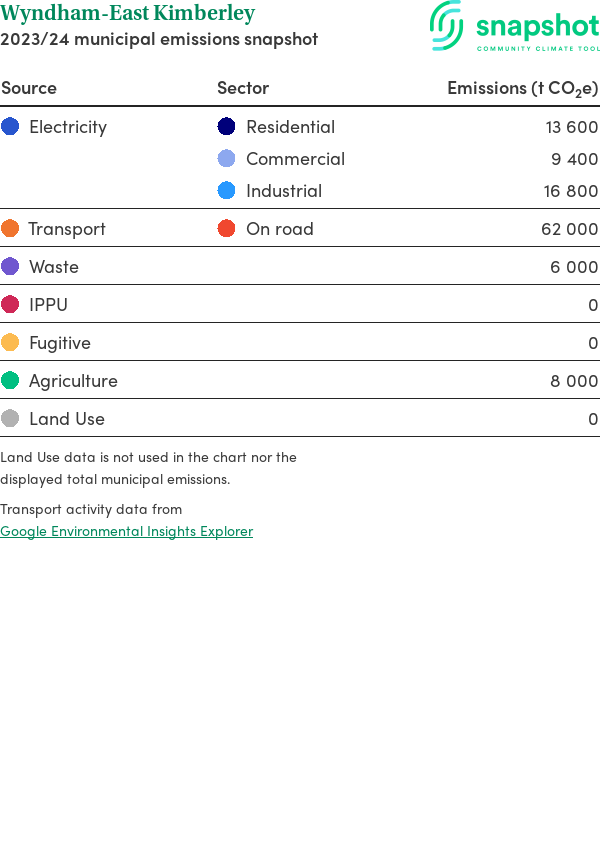The image size is (600, 850).
Task: Click the grey Land Use dot
Action: pos(10,419)
